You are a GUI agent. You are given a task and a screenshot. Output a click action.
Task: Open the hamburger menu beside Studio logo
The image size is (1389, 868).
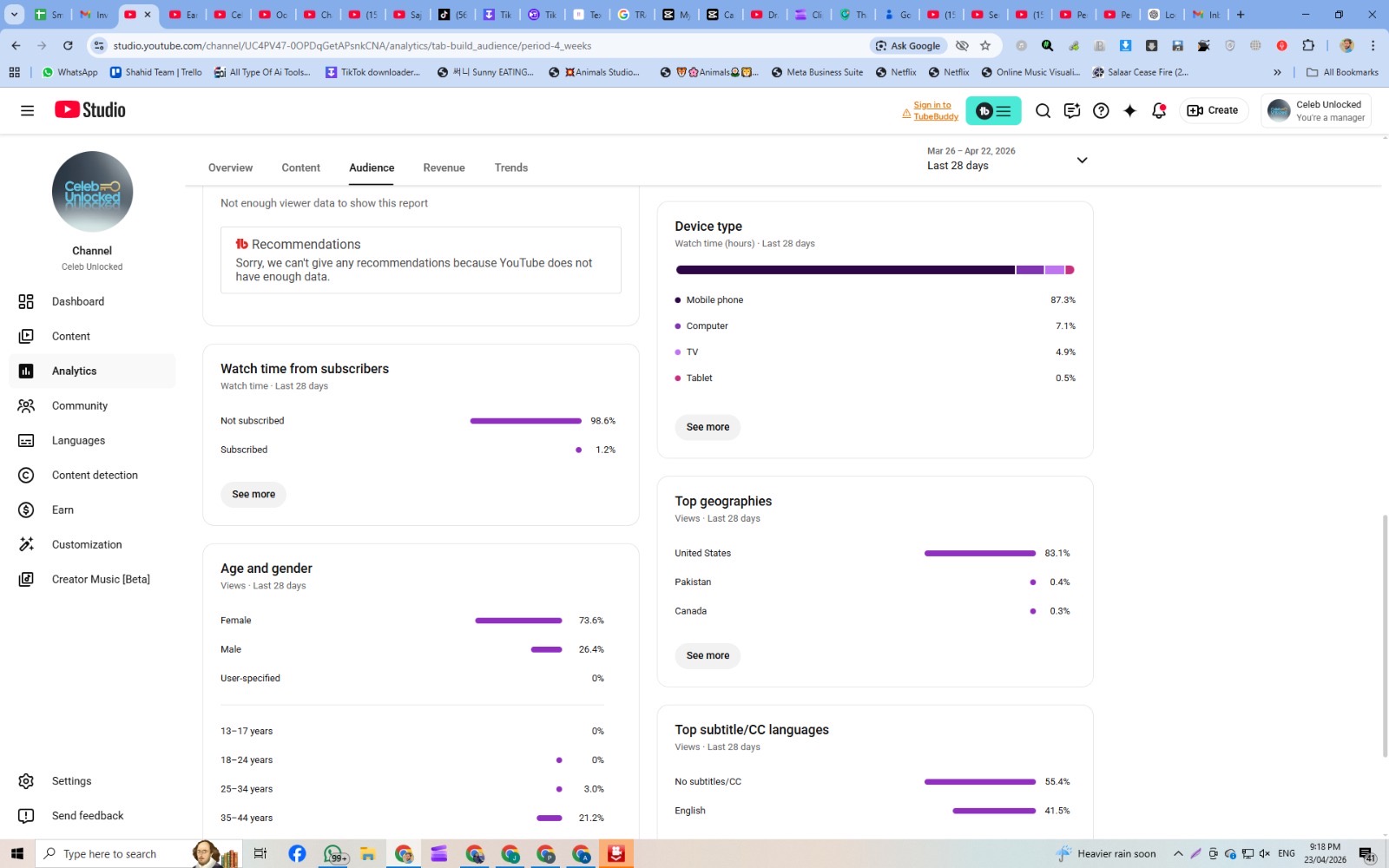pyautogui.click(x=27, y=110)
